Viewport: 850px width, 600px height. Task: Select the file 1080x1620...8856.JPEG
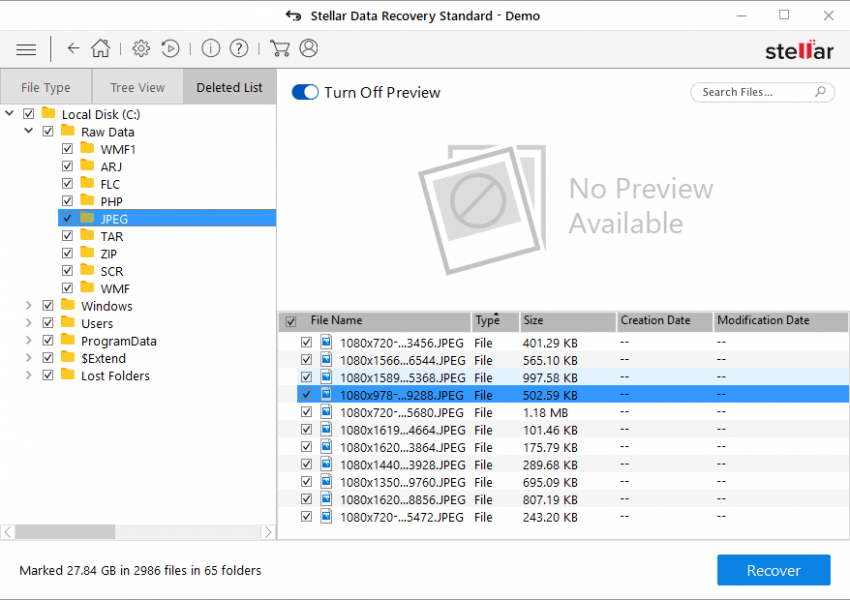tap(572, 499)
